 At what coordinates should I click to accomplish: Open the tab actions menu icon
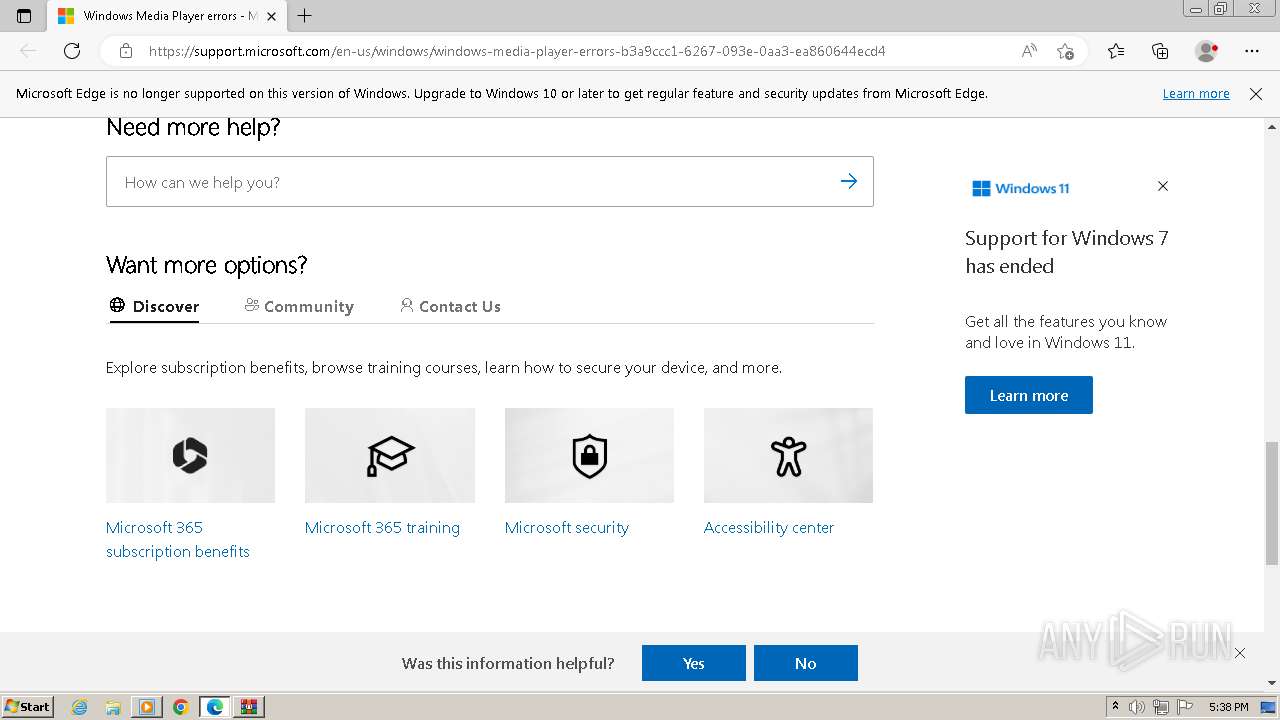tap(24, 16)
